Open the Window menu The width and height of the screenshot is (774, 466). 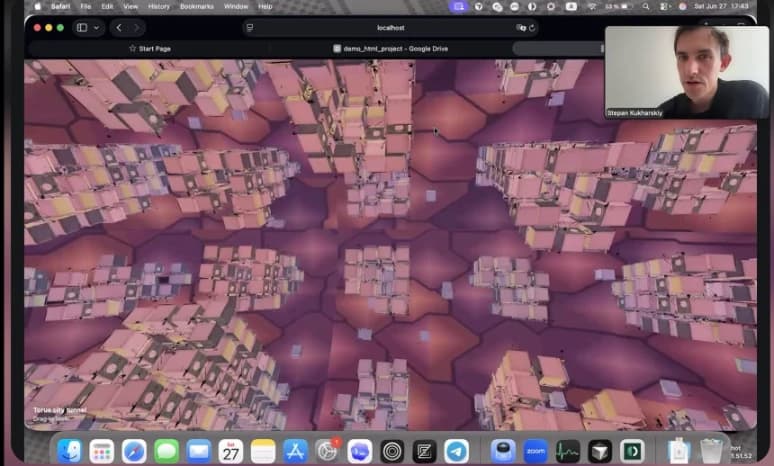[236, 6]
